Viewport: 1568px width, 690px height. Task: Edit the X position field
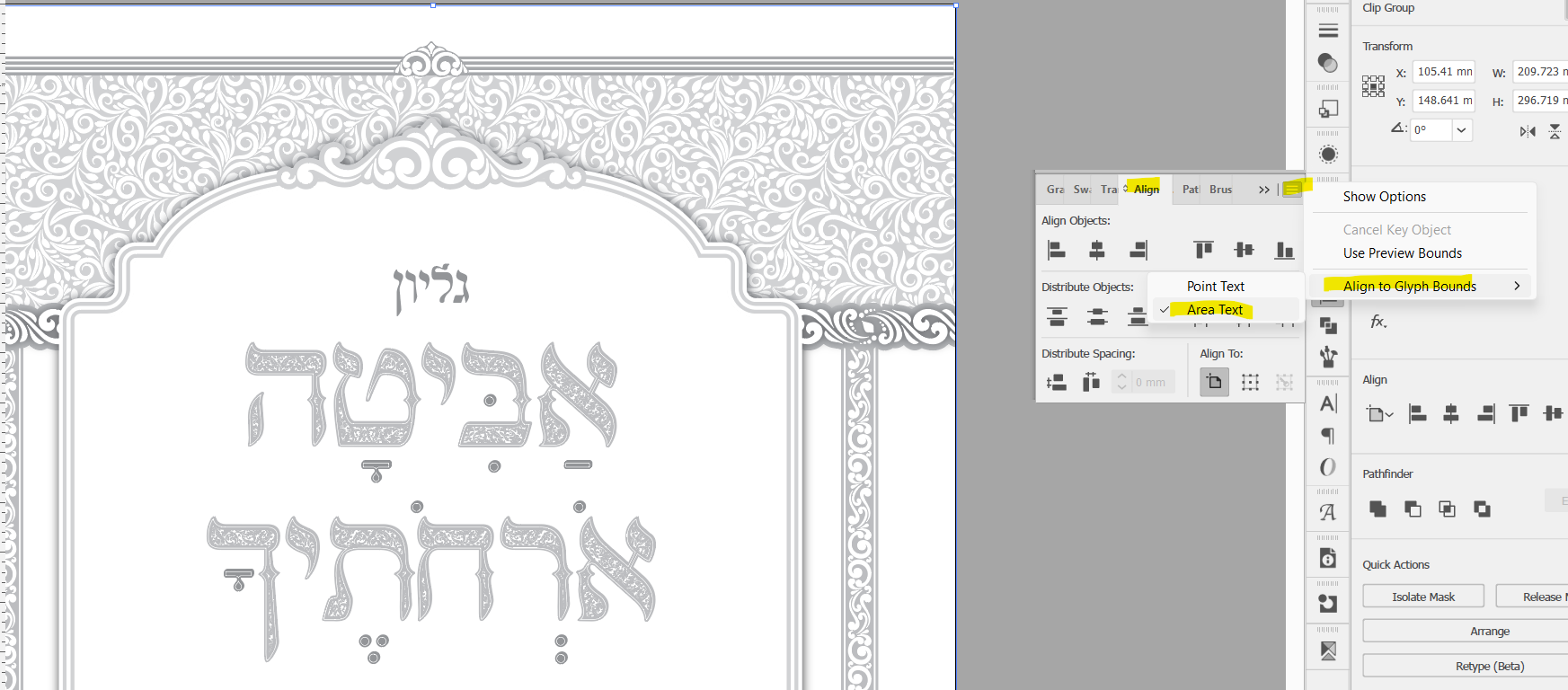point(1444,72)
